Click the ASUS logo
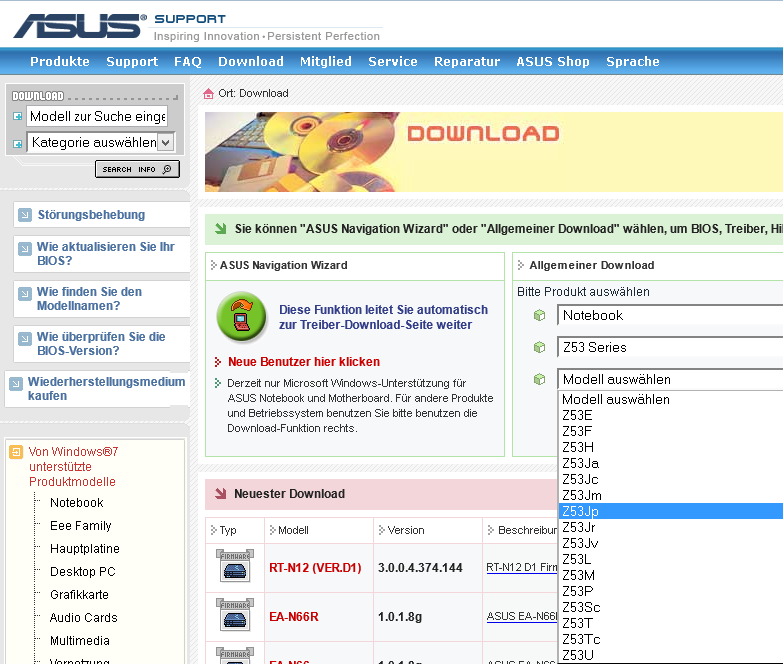Viewport: 784px width, 671px height. click(80, 26)
